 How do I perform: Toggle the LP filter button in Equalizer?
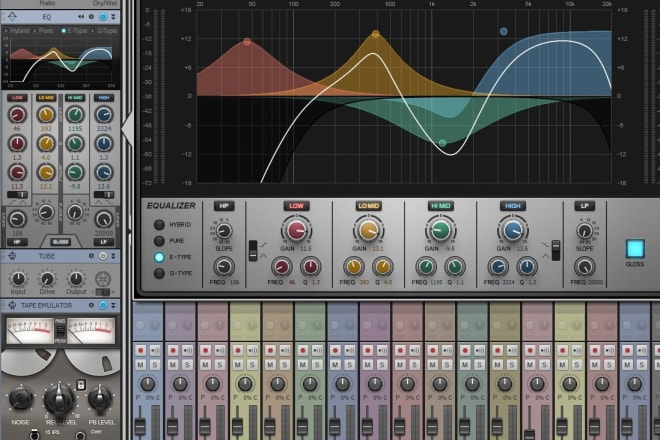585,206
